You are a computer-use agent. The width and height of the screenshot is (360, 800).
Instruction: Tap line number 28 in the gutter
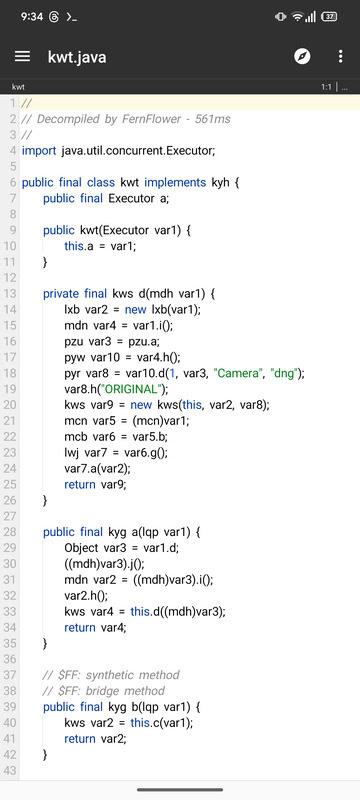pyautogui.click(x=10, y=532)
